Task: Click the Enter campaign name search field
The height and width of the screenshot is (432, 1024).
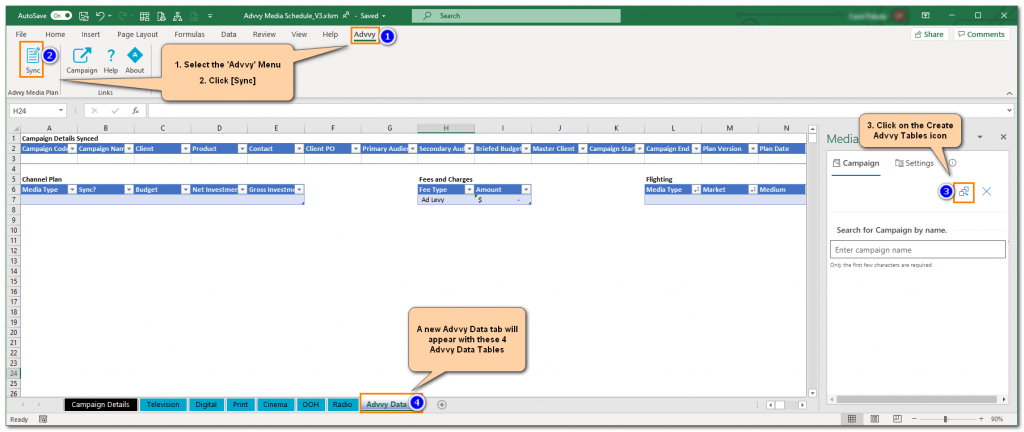Action: tap(917, 250)
